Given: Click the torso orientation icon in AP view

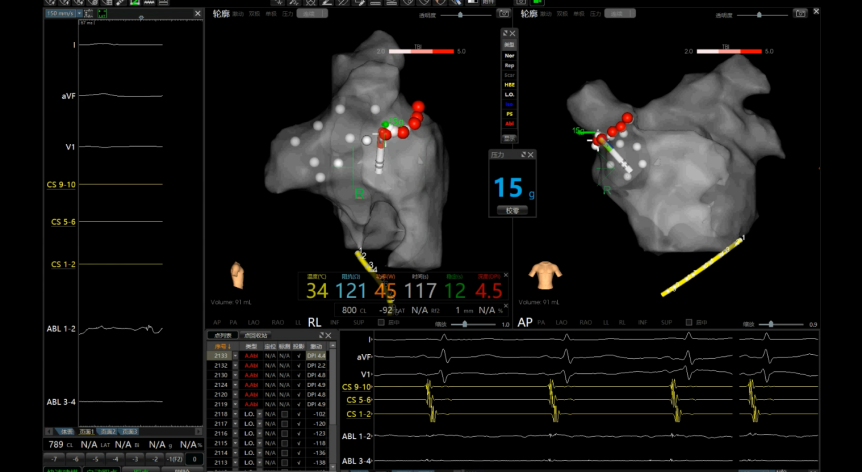Looking at the screenshot, I should (x=545, y=276).
